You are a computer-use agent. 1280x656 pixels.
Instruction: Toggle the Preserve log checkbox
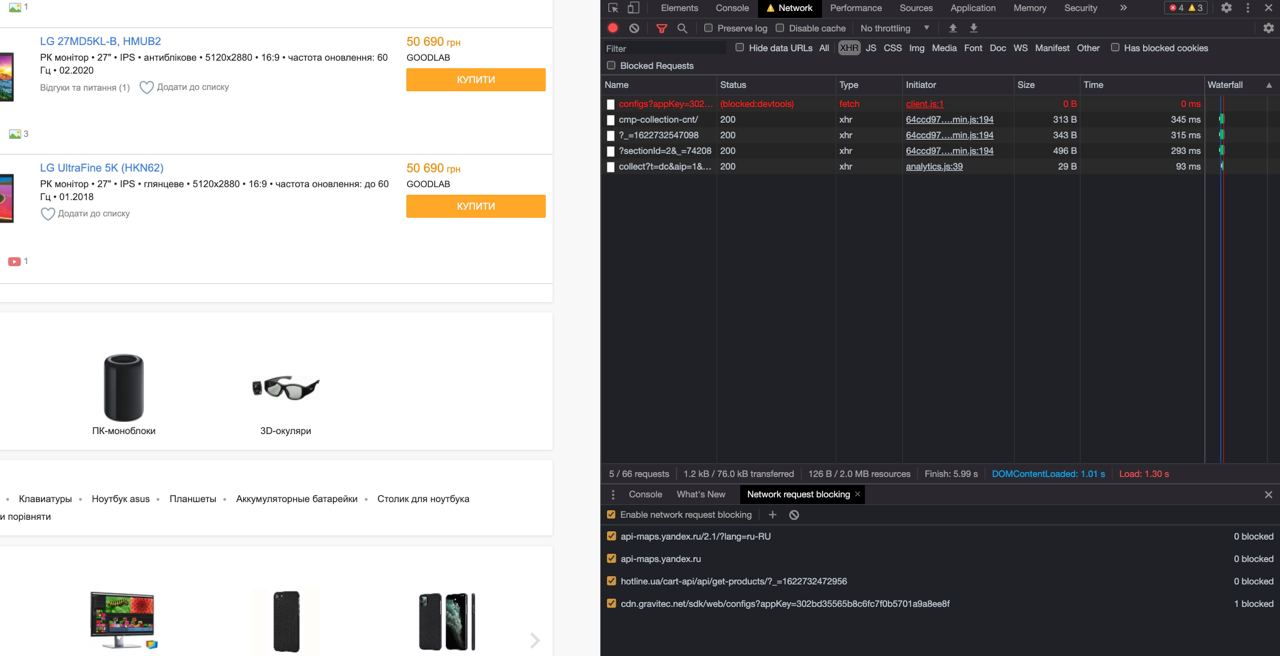tap(708, 28)
